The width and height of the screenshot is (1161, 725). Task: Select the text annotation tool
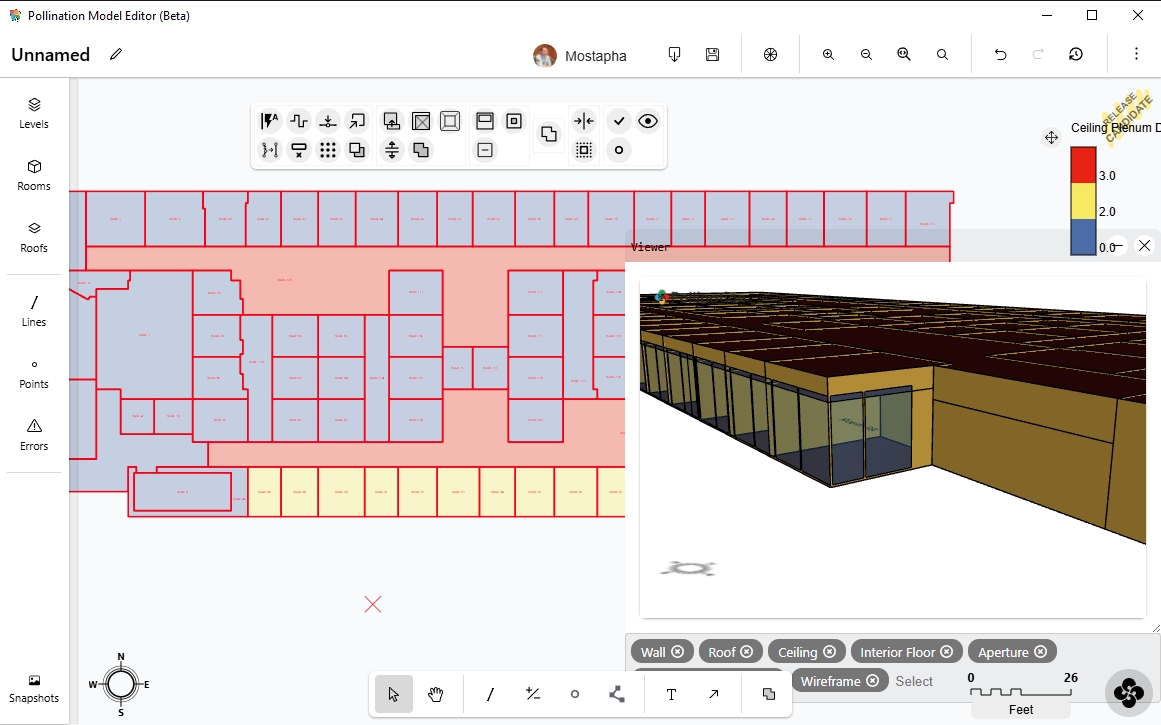point(671,694)
